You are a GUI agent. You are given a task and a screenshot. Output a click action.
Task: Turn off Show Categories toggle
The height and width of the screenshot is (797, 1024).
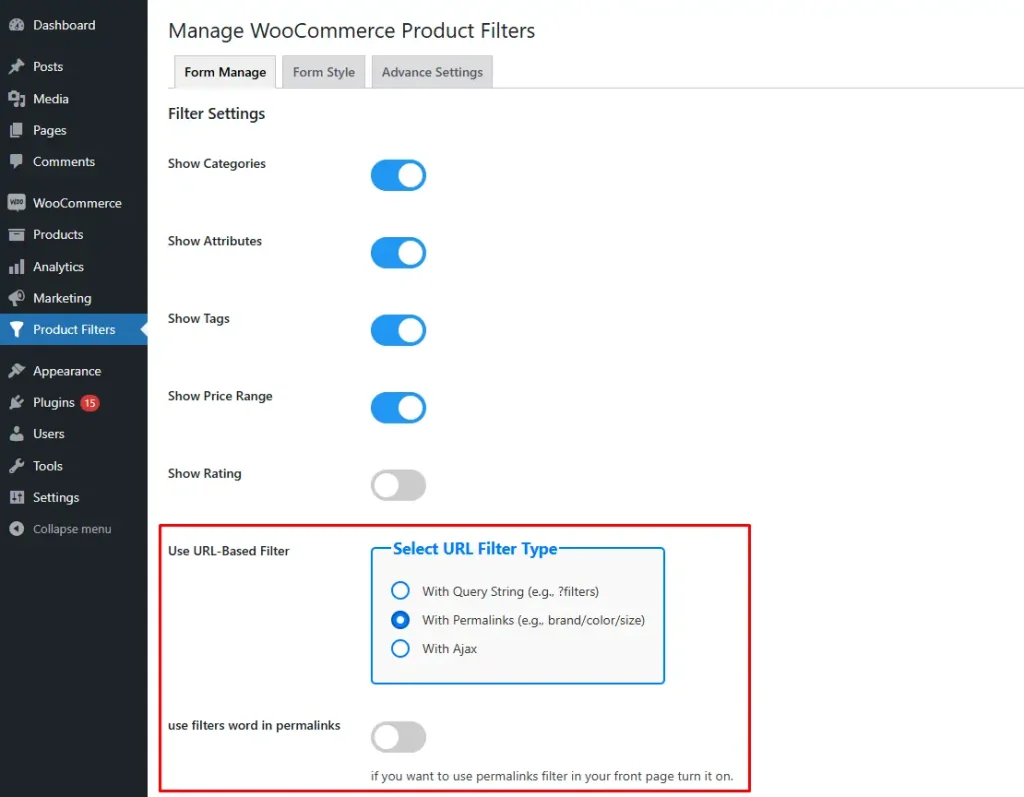point(398,175)
